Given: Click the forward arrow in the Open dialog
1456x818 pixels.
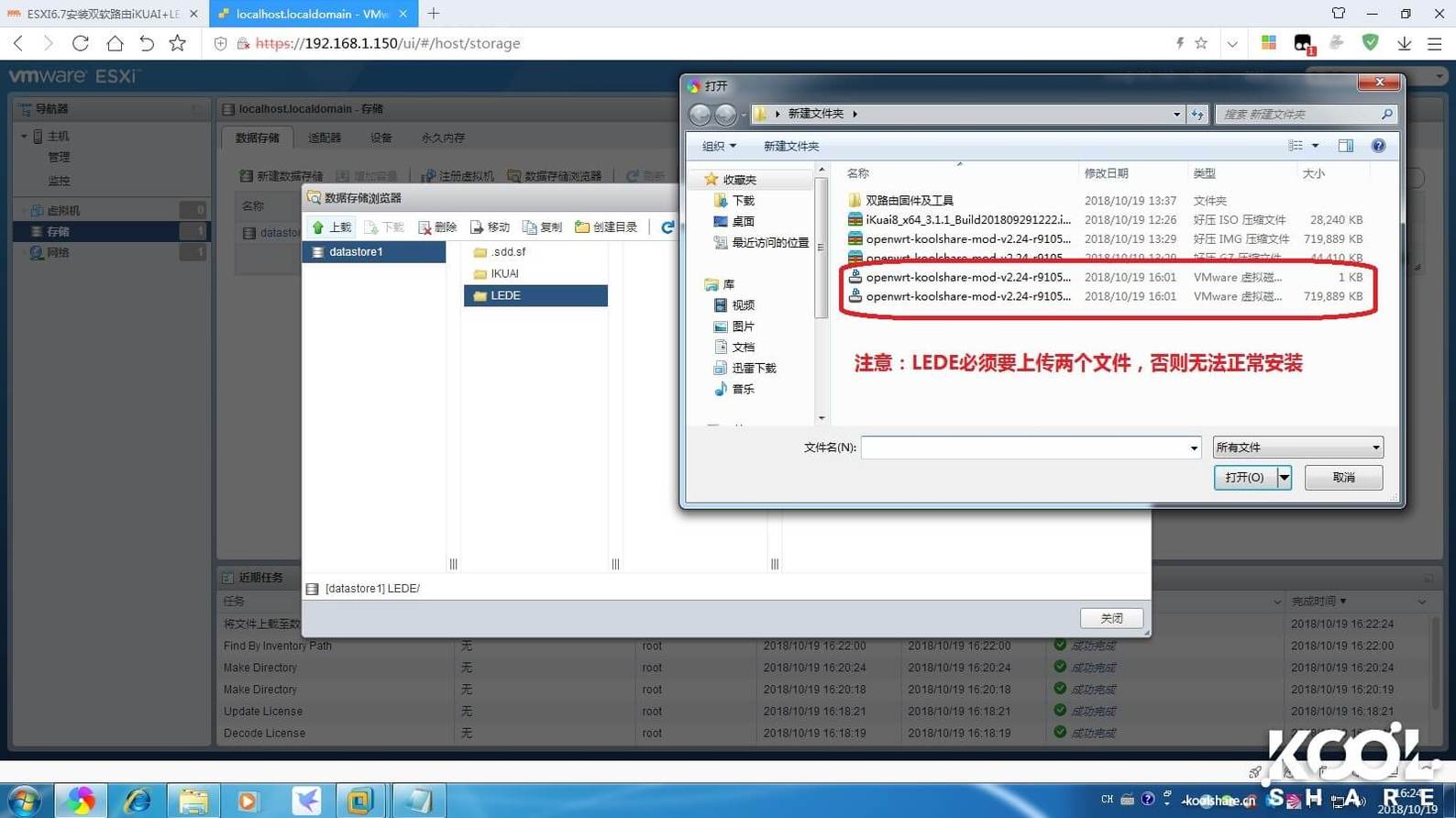Looking at the screenshot, I should click(725, 114).
